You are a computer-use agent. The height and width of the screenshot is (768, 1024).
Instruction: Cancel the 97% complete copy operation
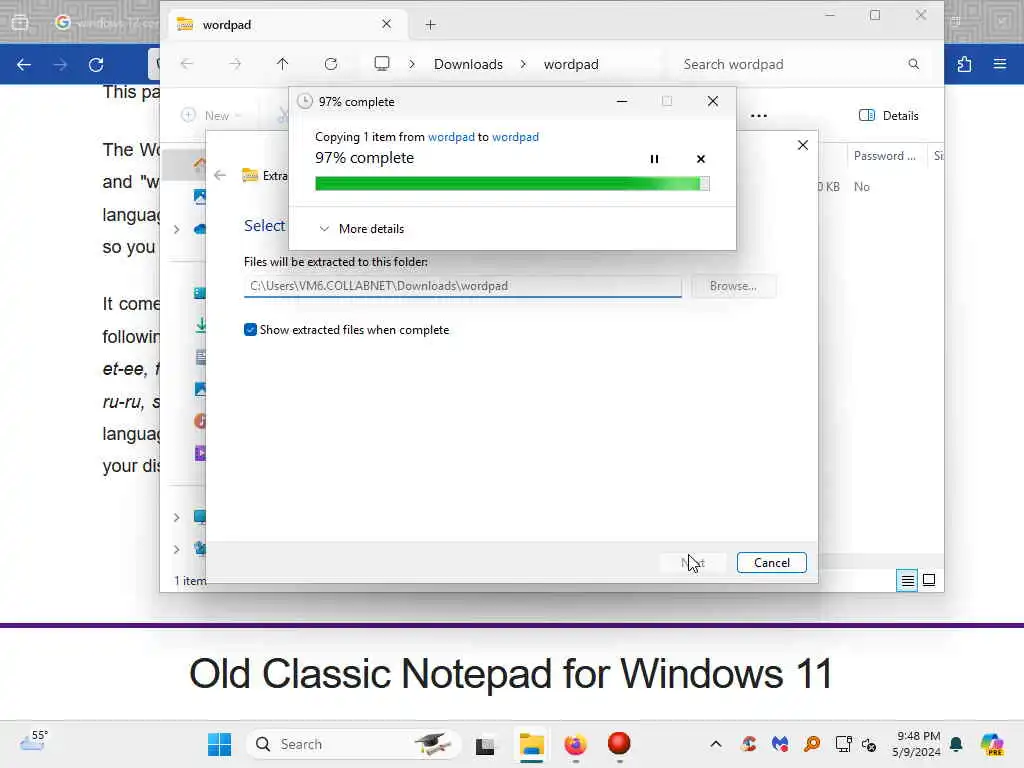click(x=701, y=159)
